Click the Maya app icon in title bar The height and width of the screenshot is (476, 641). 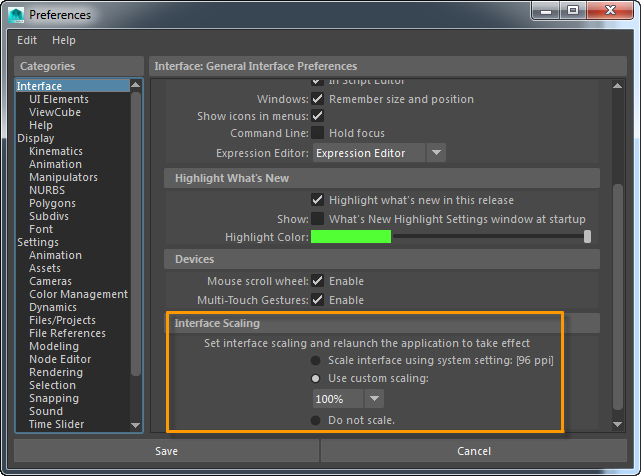click(x=16, y=15)
